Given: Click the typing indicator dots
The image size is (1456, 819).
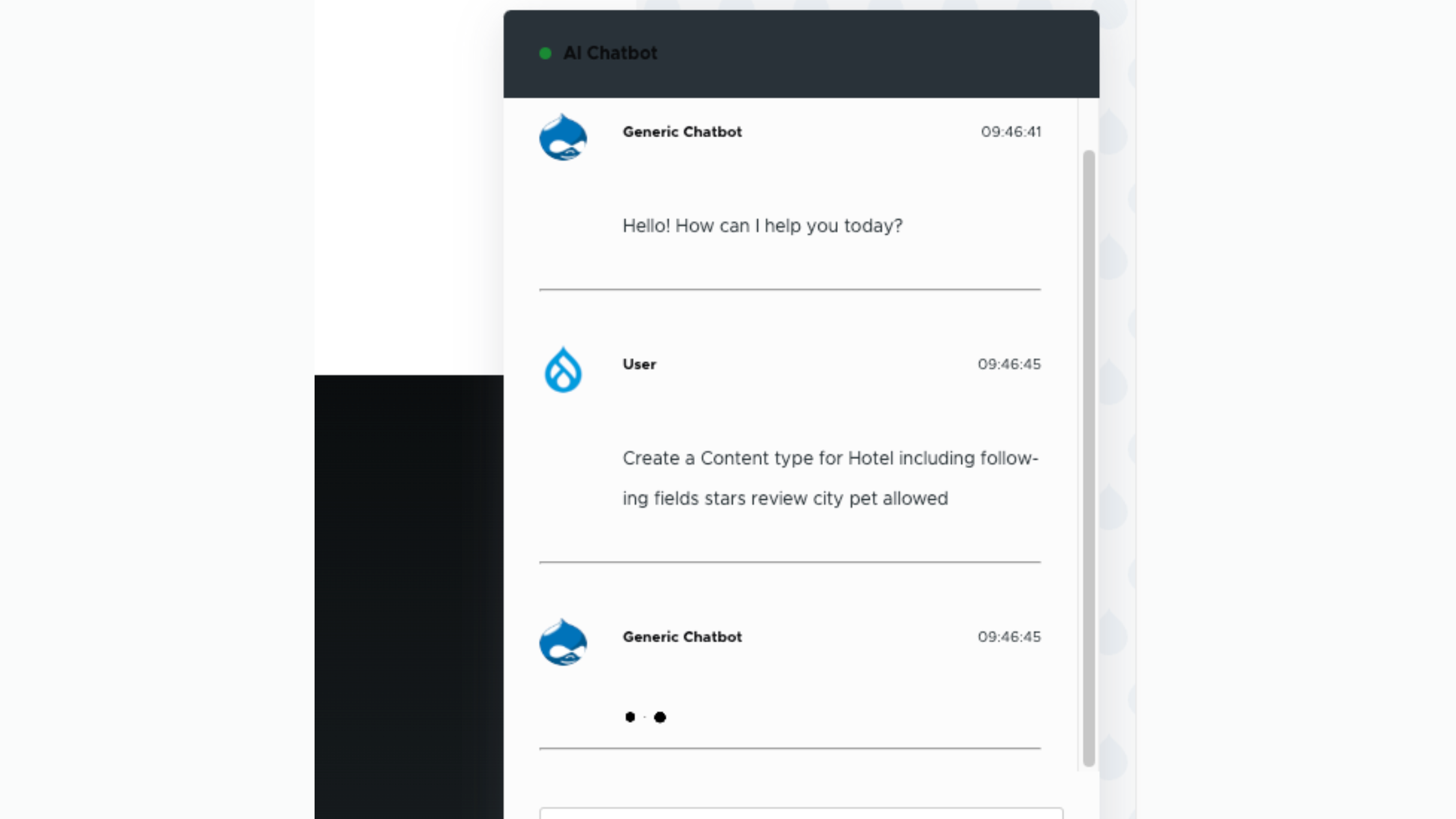Looking at the screenshot, I should click(x=645, y=716).
